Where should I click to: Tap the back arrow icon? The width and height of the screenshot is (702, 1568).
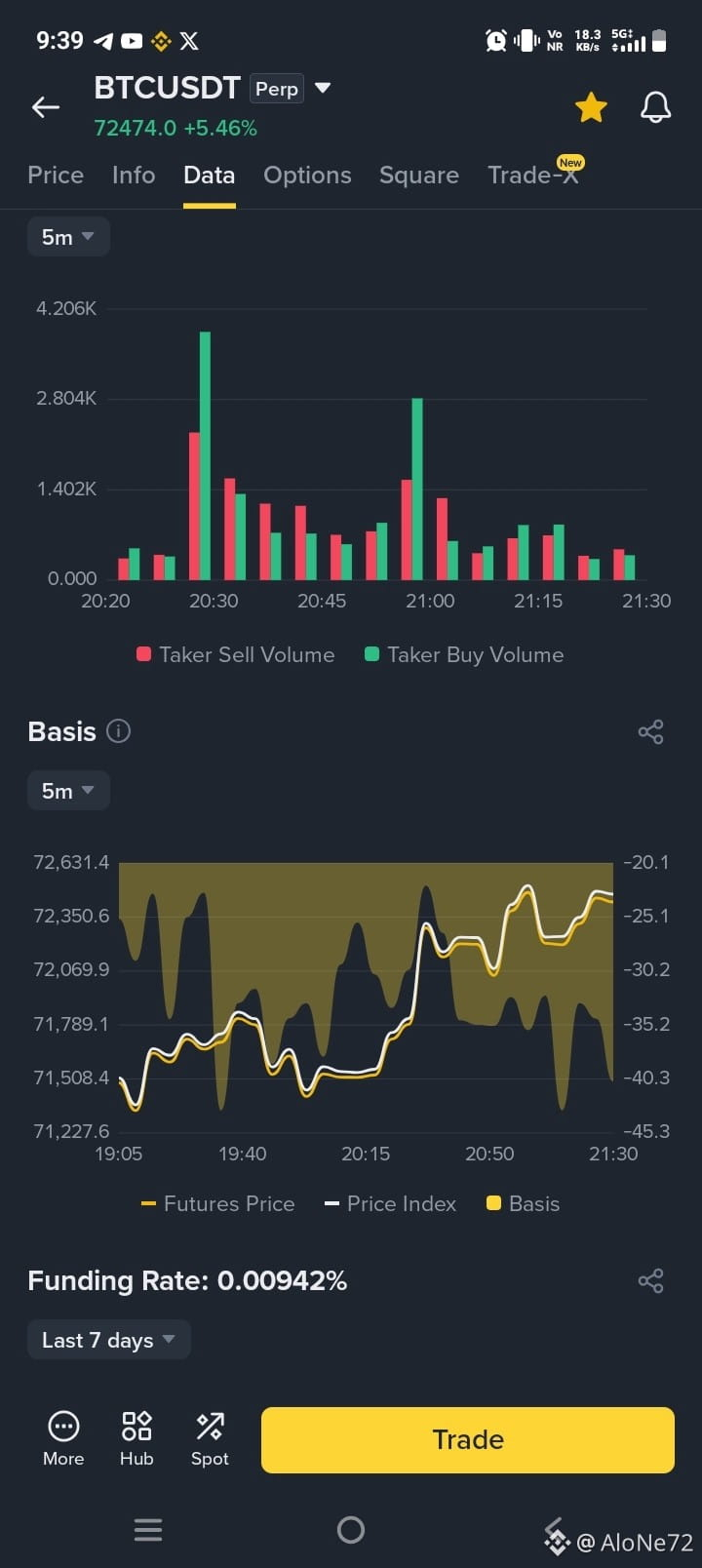[46, 107]
